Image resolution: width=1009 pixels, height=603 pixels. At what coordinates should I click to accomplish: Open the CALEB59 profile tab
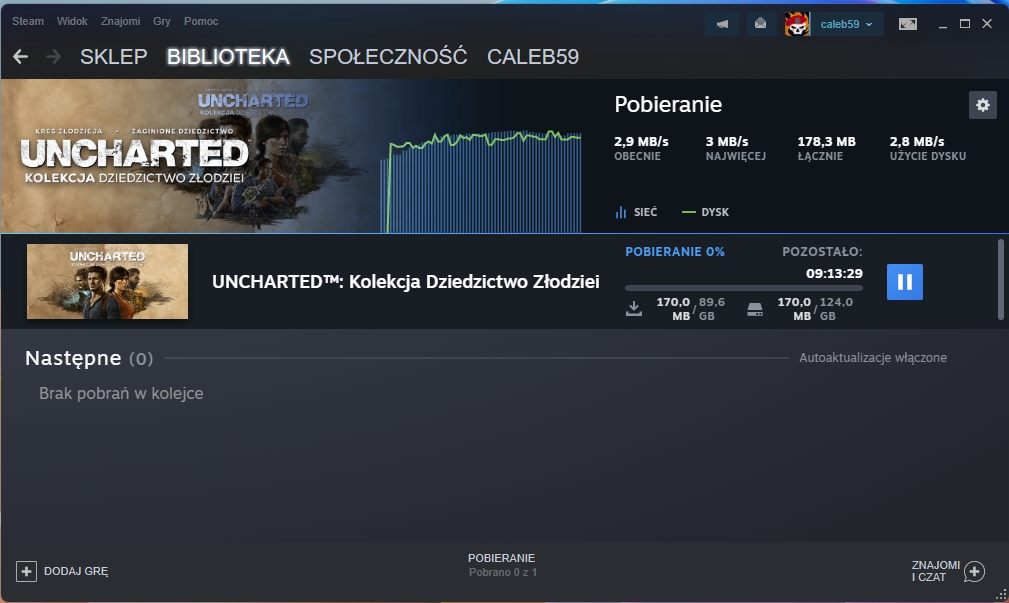(533, 57)
